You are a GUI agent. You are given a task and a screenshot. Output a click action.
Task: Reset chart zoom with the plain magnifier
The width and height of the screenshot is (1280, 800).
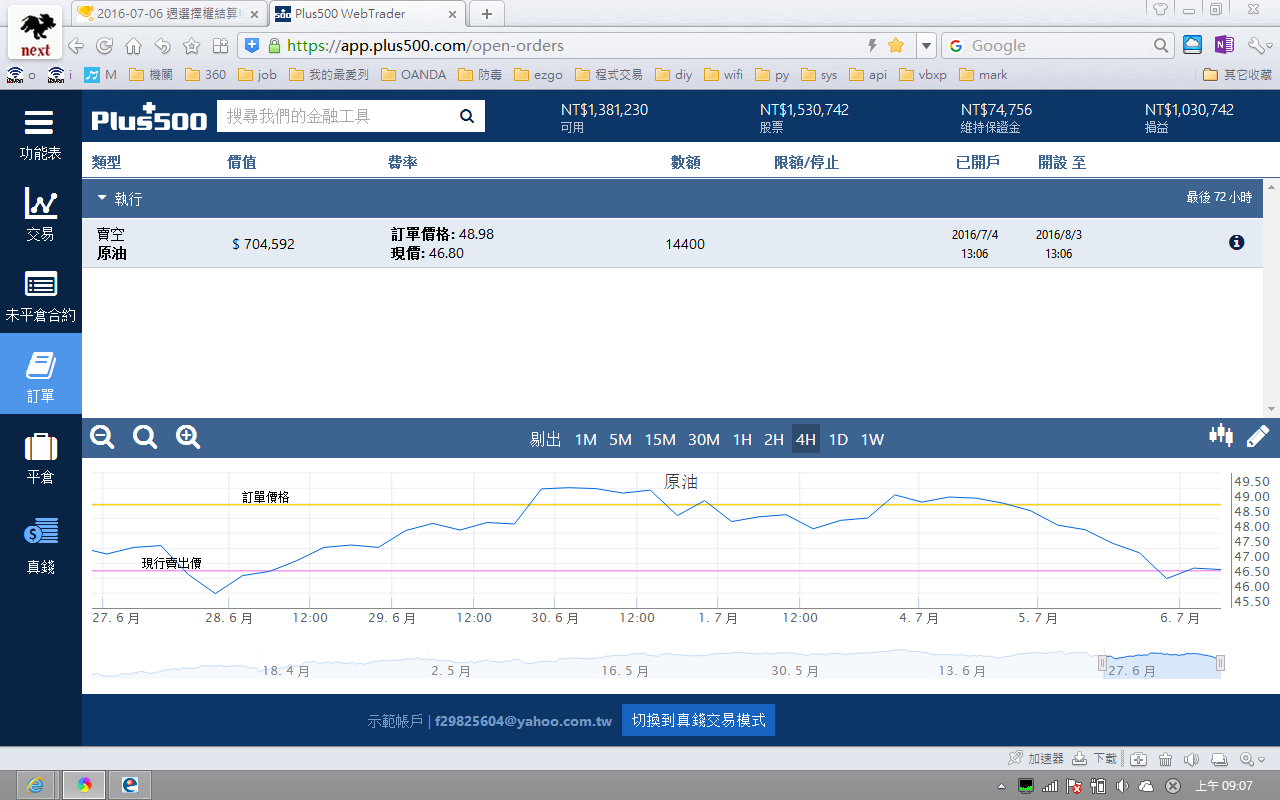(145, 437)
